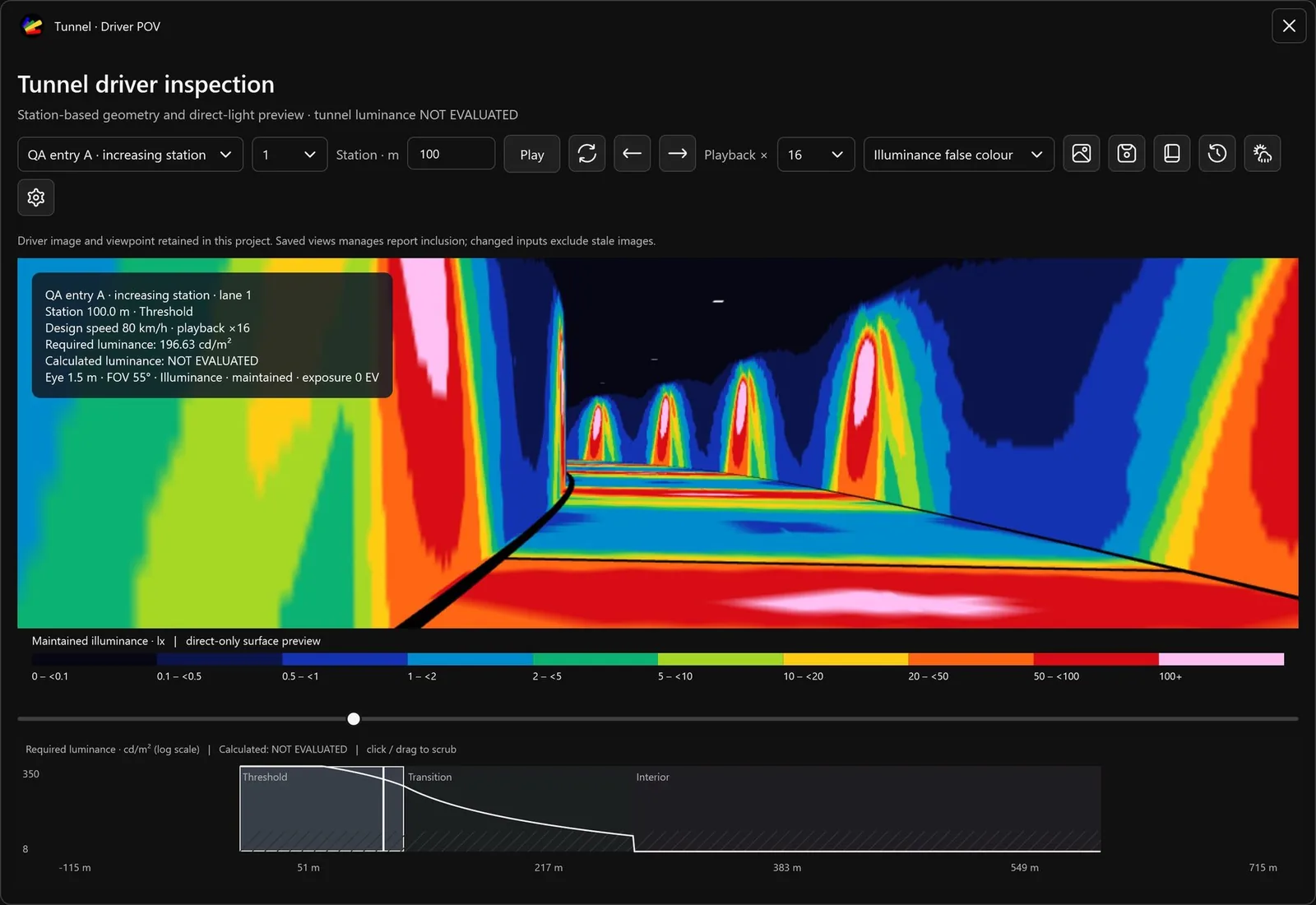Click the '217 m' axis label
The image size is (1316, 905).
pyautogui.click(x=549, y=868)
